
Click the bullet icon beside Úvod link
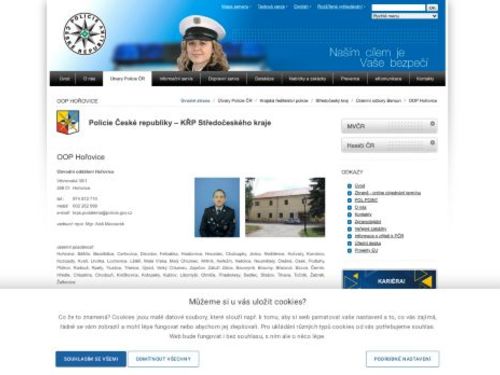click(x=349, y=186)
